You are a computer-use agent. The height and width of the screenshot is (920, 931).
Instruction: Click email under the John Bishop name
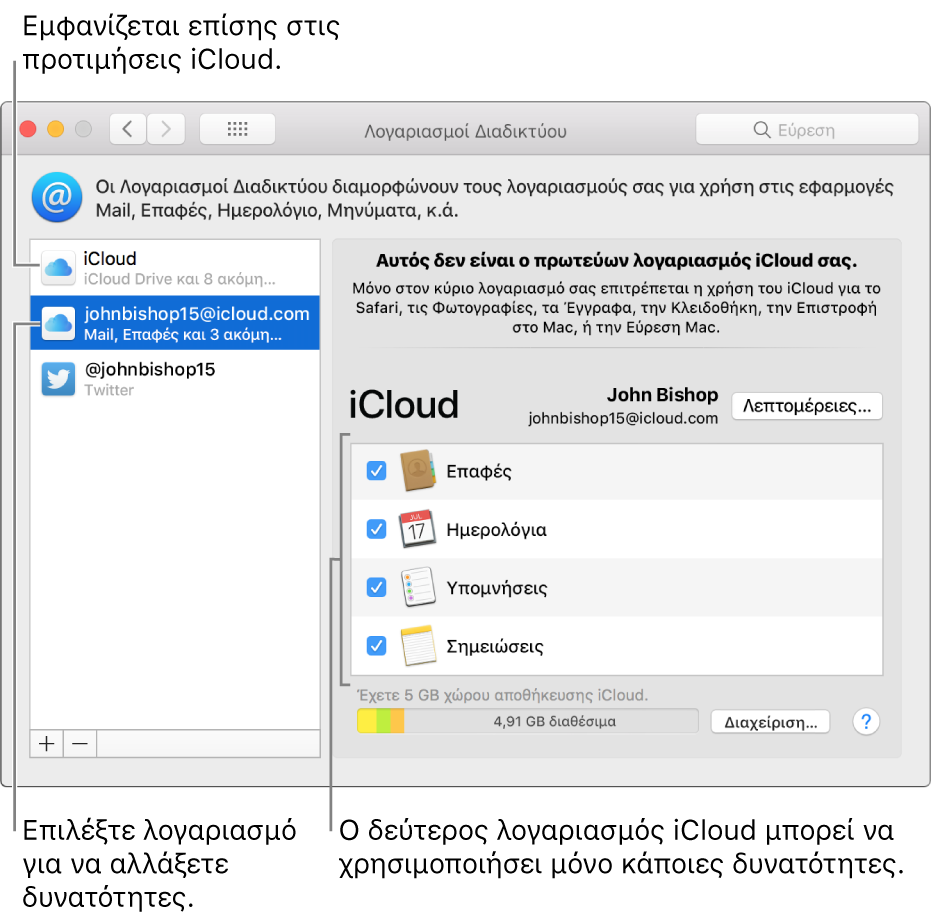pyautogui.click(x=623, y=418)
